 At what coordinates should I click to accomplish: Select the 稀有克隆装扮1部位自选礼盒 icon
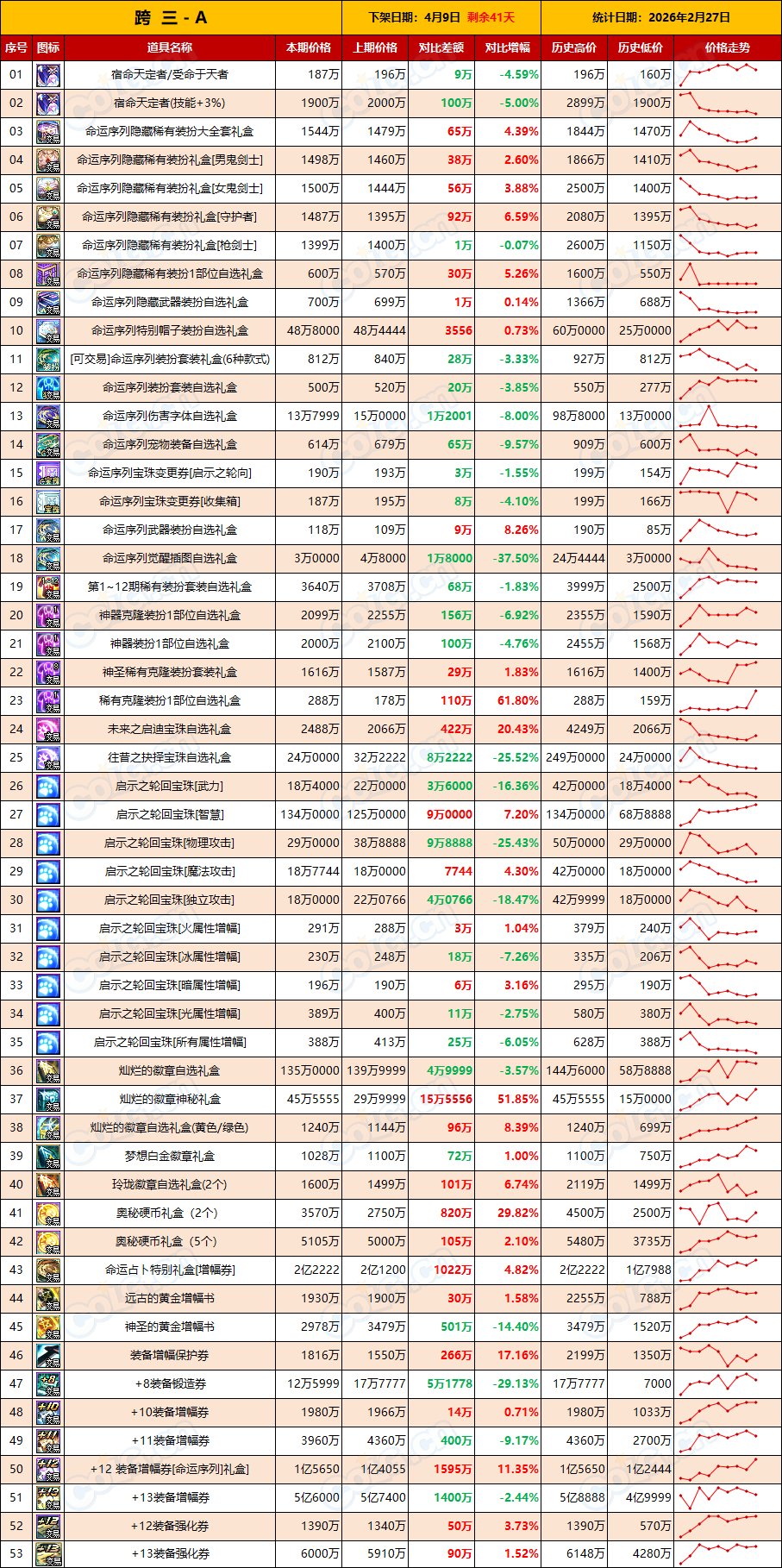pyautogui.click(x=48, y=701)
